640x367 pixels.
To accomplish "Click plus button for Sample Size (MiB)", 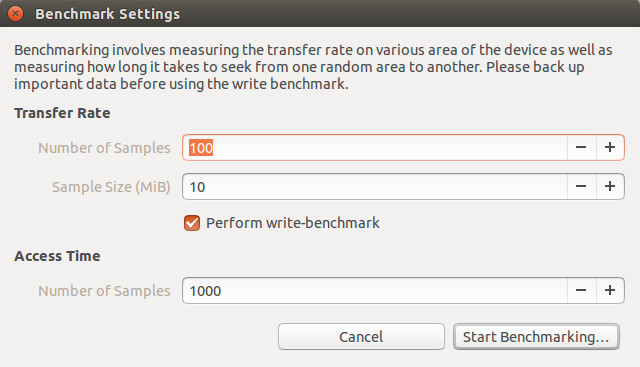I will pyautogui.click(x=610, y=187).
